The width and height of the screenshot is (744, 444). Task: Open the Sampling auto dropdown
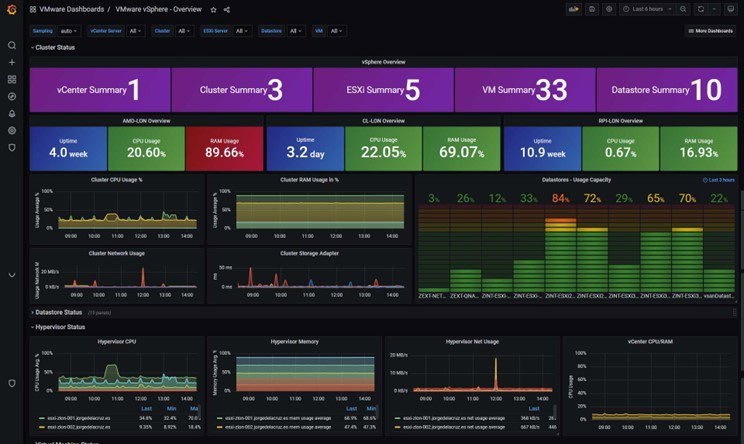69,31
